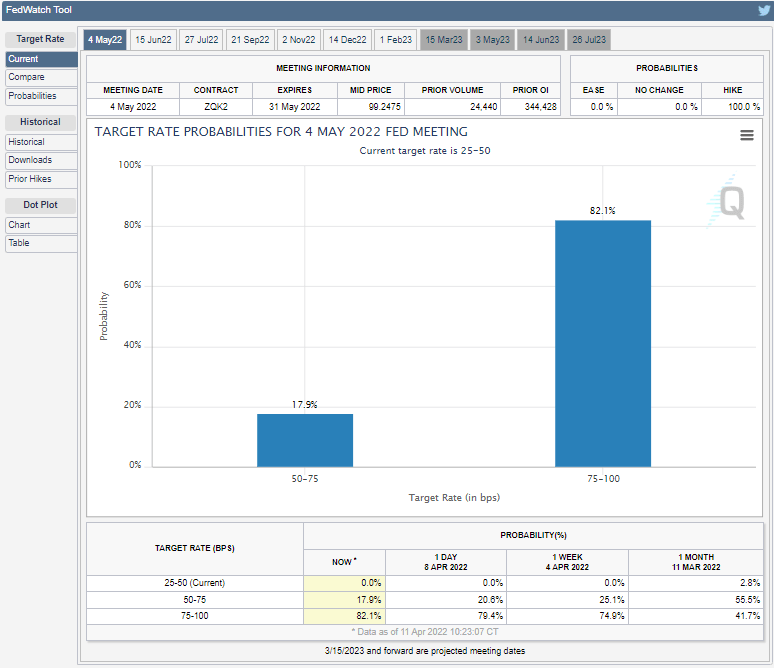The image size is (774, 668).
Task: Switch to the 27 Jul22 meeting tab
Action: click(x=201, y=40)
